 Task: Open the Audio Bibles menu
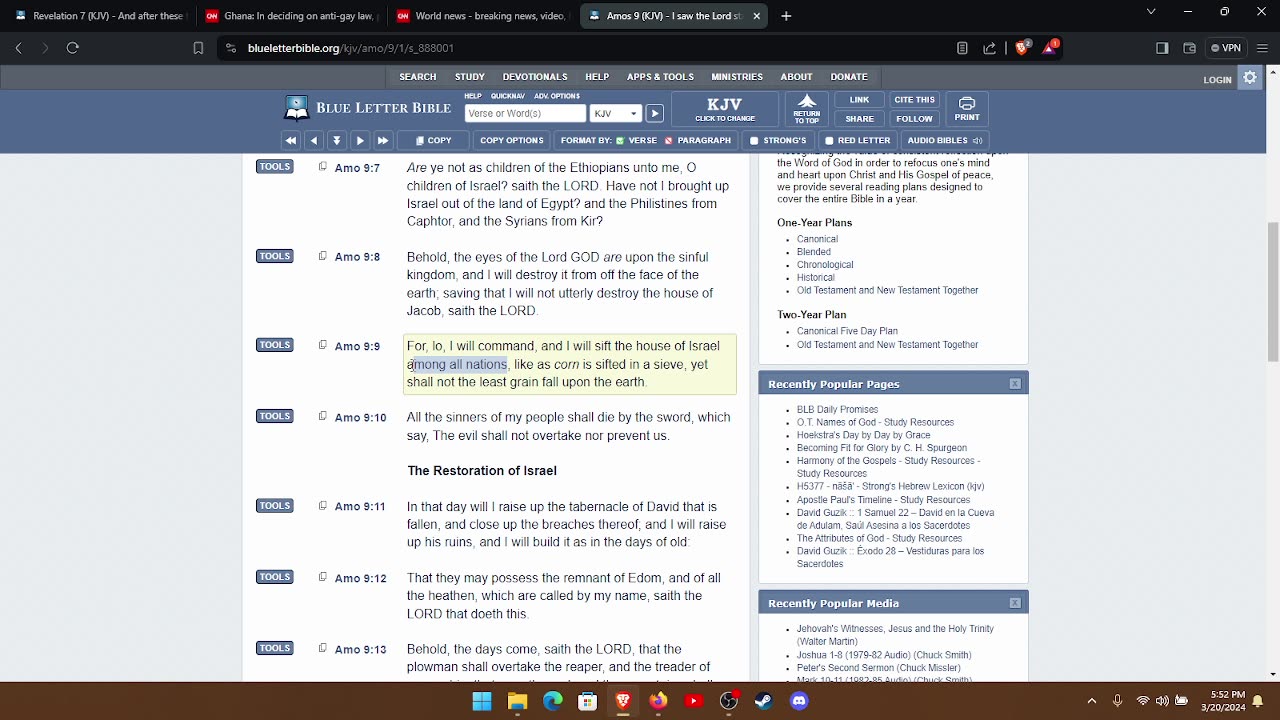coord(944,140)
